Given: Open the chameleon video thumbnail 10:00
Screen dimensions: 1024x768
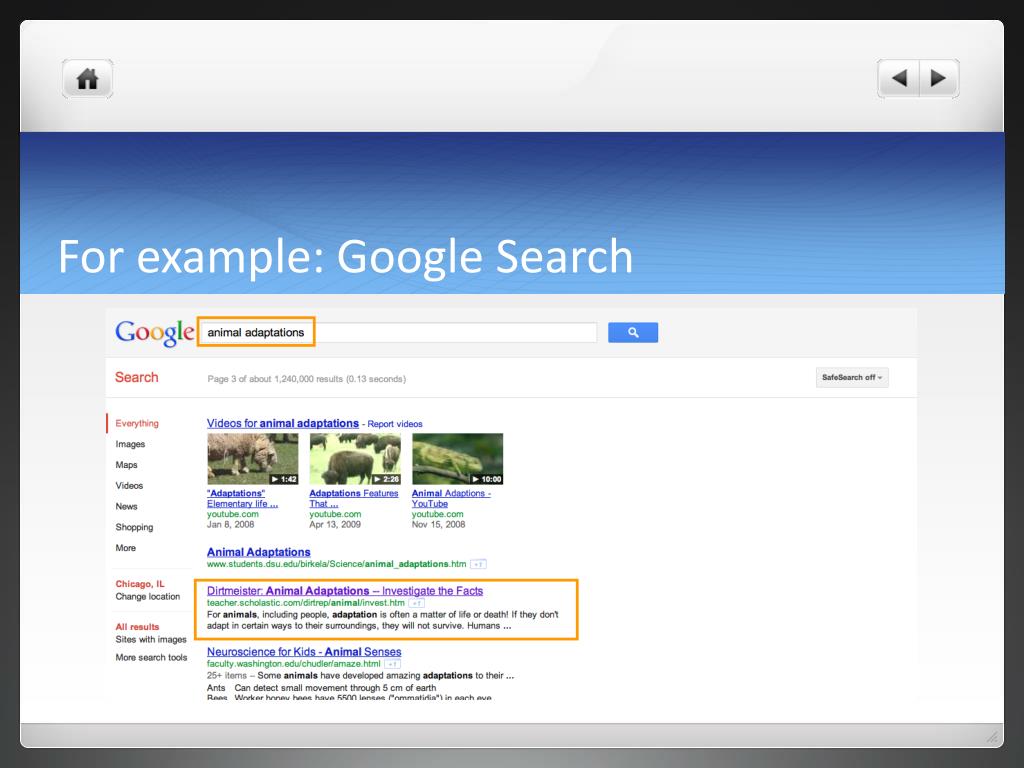Looking at the screenshot, I should tap(457, 459).
